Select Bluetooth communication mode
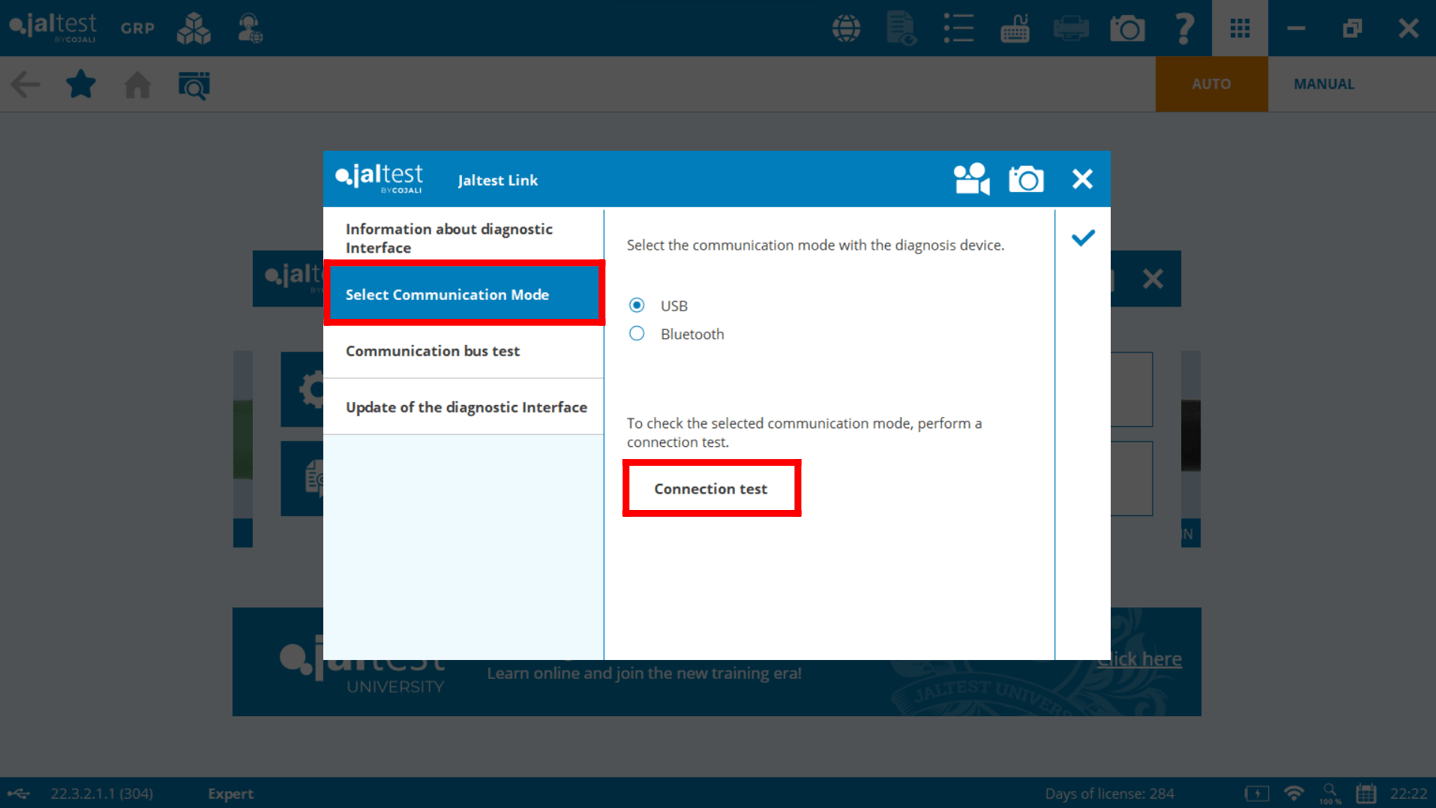Screen dimensions: 1436x808 pos(637,333)
